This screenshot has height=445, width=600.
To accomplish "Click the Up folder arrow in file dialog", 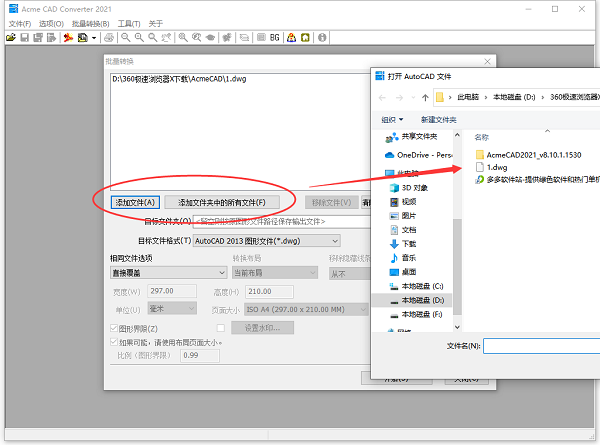I will pos(425,98).
